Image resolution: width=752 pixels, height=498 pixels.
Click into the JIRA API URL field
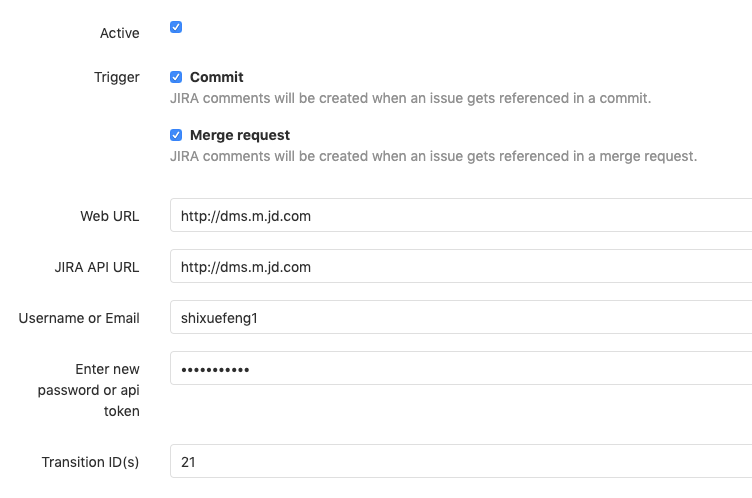[460, 267]
